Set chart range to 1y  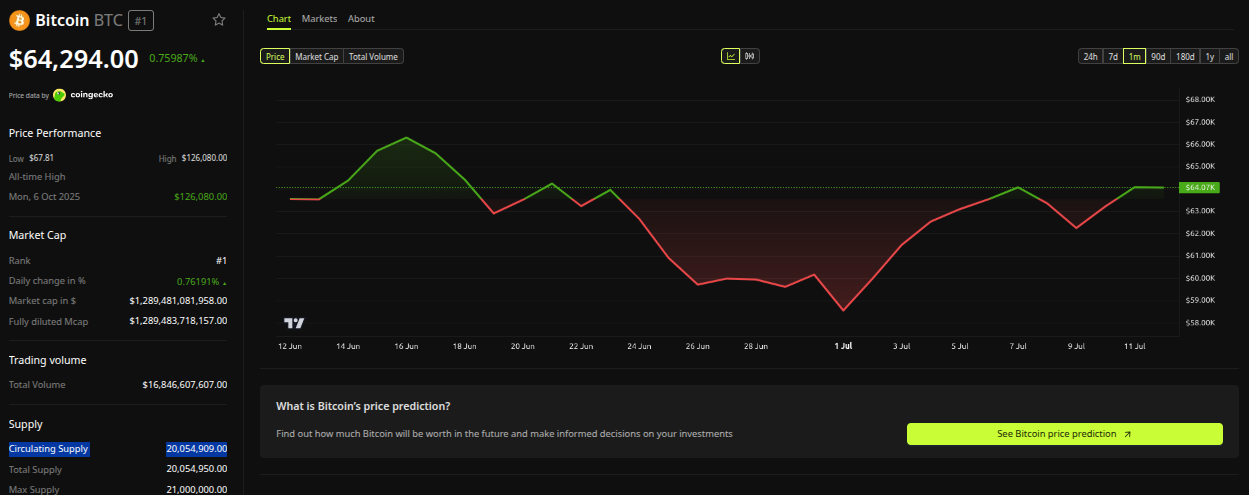click(x=1210, y=56)
